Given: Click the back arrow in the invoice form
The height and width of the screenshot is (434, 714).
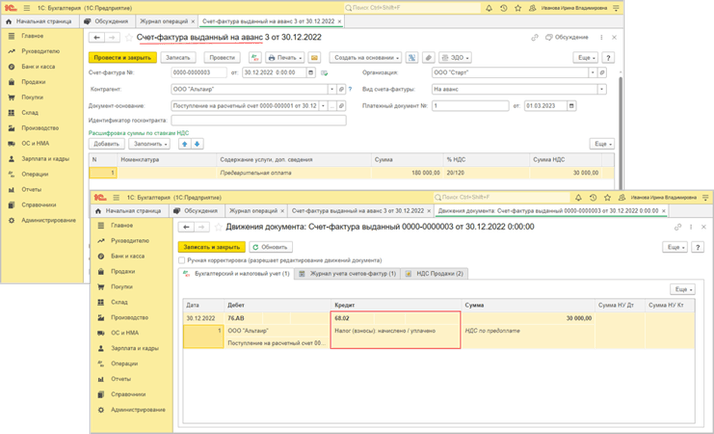Looking at the screenshot, I should click(x=97, y=38).
